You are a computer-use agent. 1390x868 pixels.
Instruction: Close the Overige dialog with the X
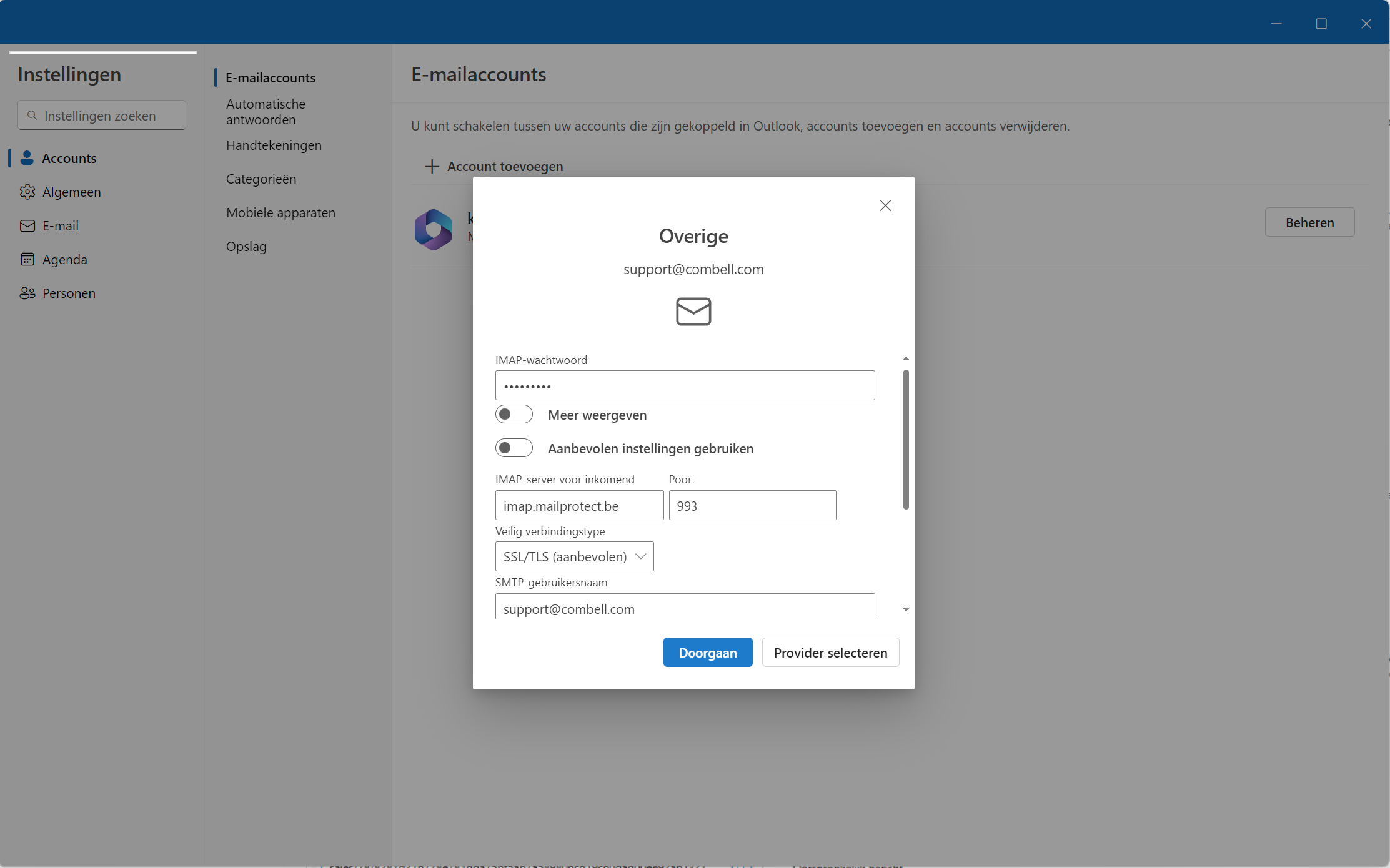click(x=885, y=205)
